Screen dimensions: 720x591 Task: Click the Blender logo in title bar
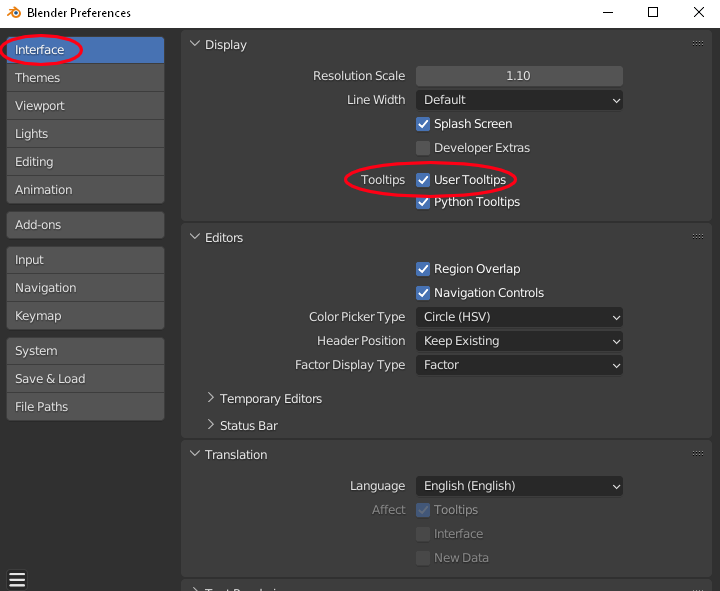(14, 12)
